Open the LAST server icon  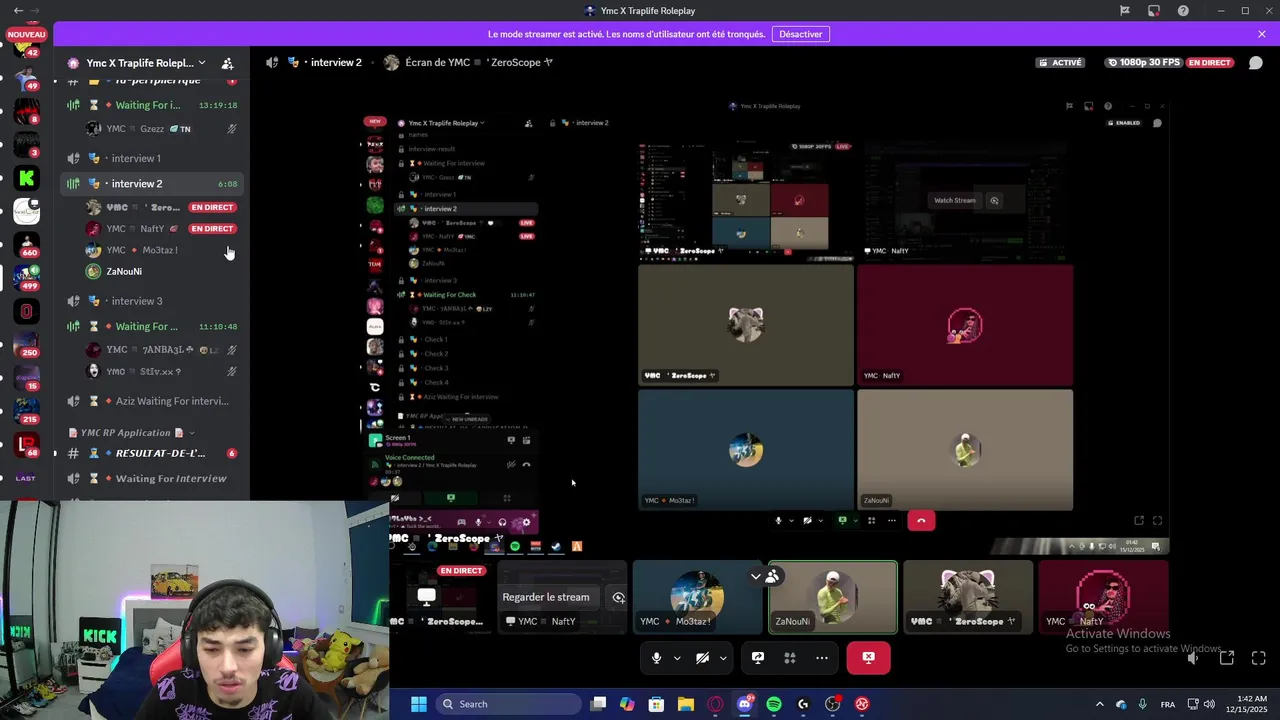[26, 478]
